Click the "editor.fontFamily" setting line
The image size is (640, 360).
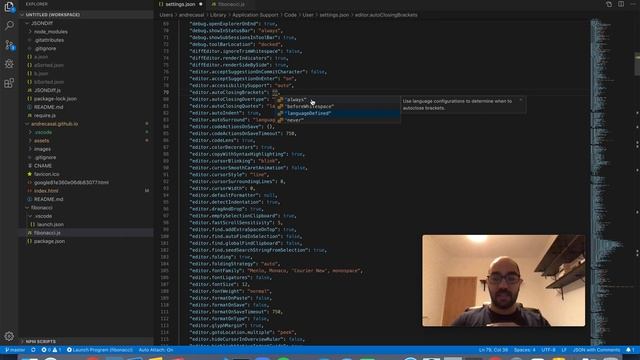point(276,271)
